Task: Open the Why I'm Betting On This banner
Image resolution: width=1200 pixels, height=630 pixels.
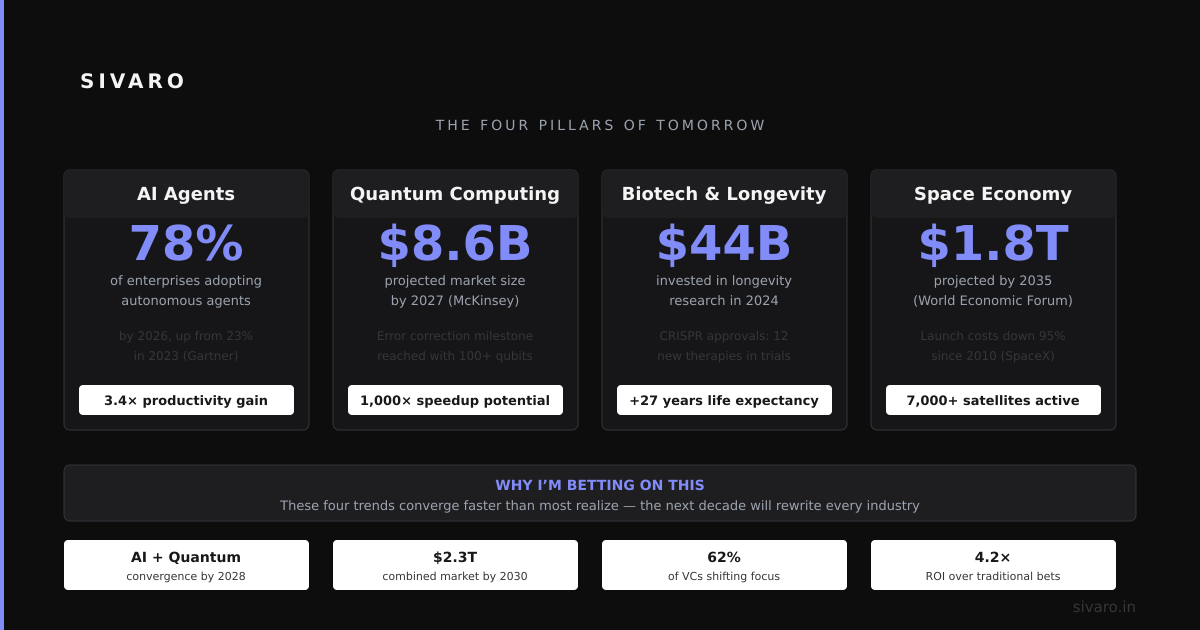Action: (x=600, y=493)
